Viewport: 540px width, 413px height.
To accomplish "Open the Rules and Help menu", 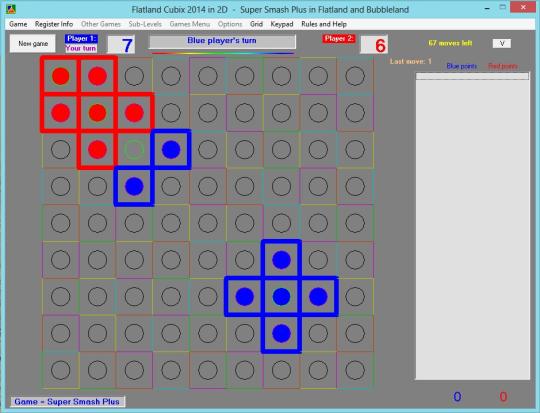I will 324,24.
